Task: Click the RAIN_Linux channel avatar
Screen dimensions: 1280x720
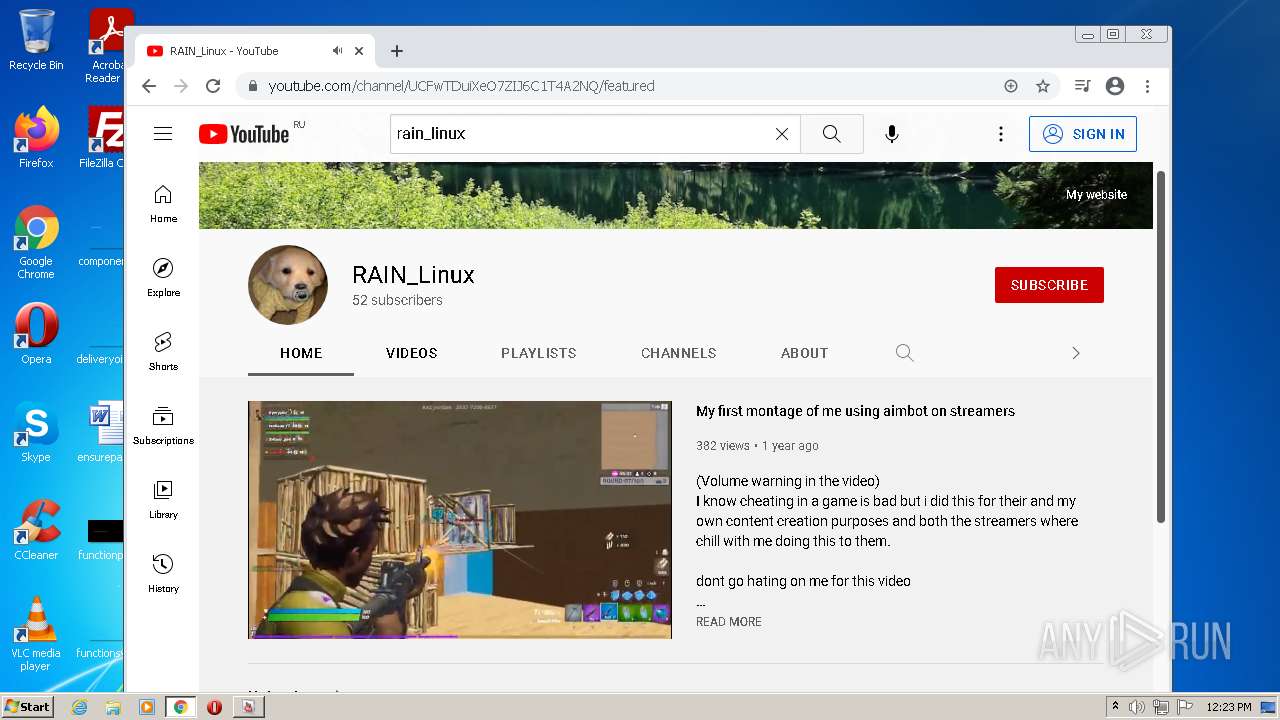Action: pos(288,285)
